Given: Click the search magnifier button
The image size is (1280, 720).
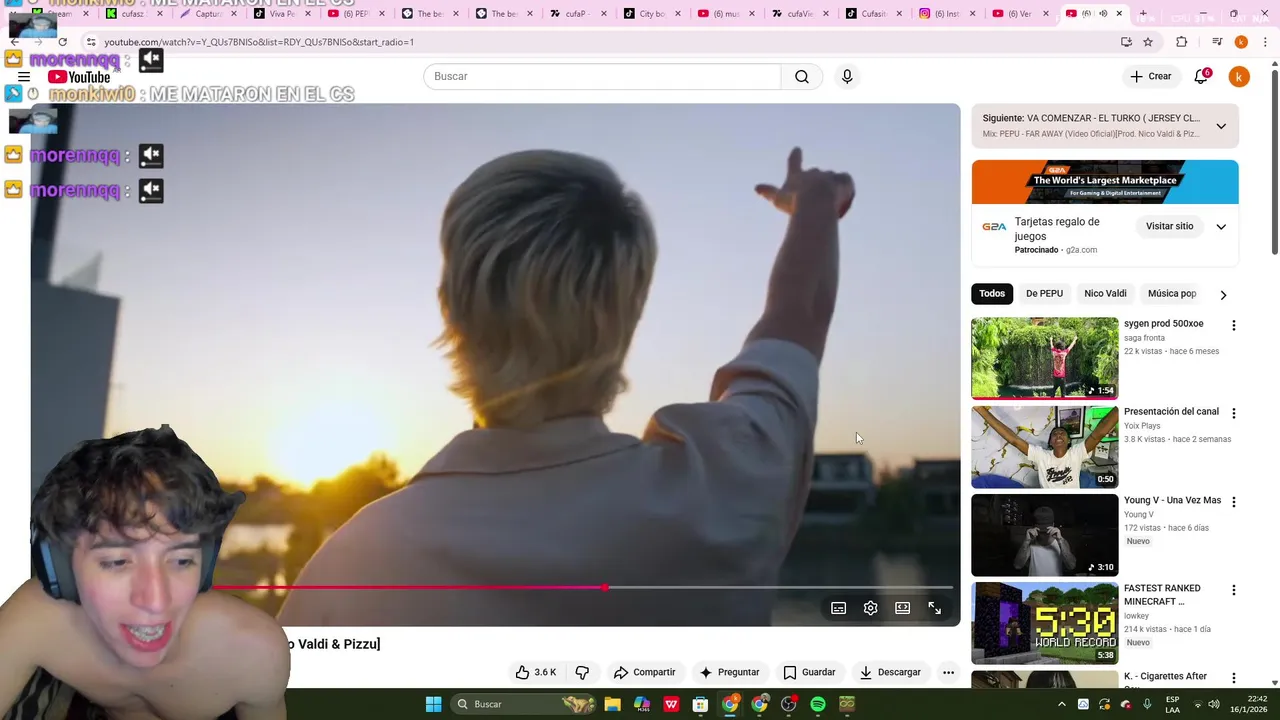Looking at the screenshot, I should [x=802, y=77].
